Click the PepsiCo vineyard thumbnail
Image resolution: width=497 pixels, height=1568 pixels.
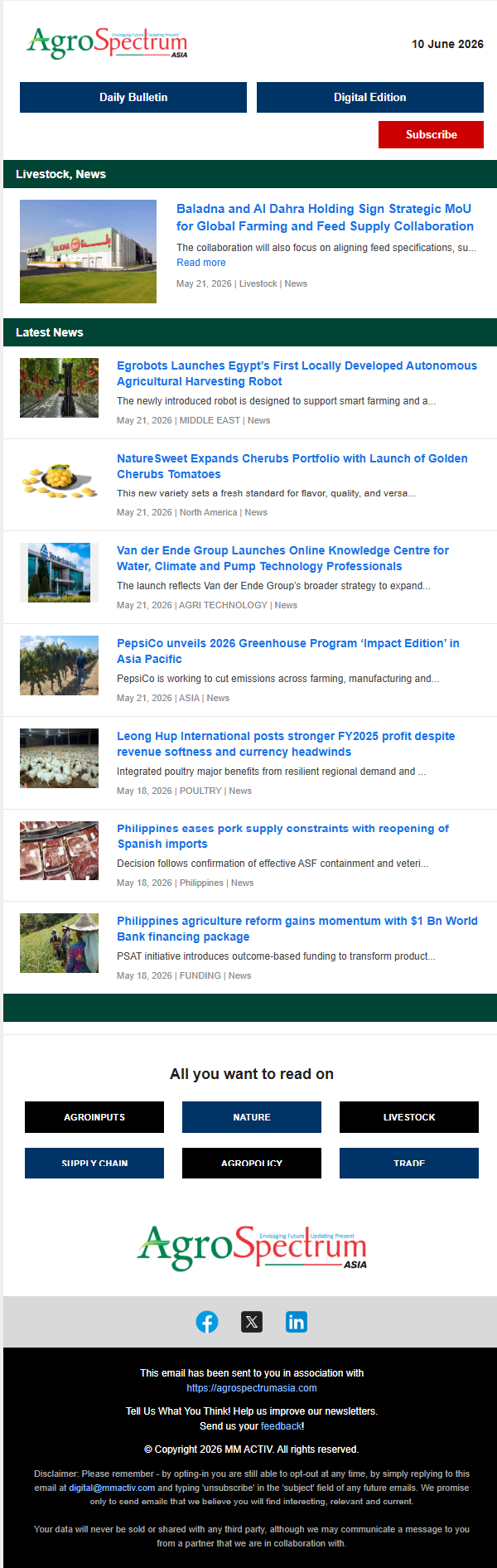click(59, 665)
